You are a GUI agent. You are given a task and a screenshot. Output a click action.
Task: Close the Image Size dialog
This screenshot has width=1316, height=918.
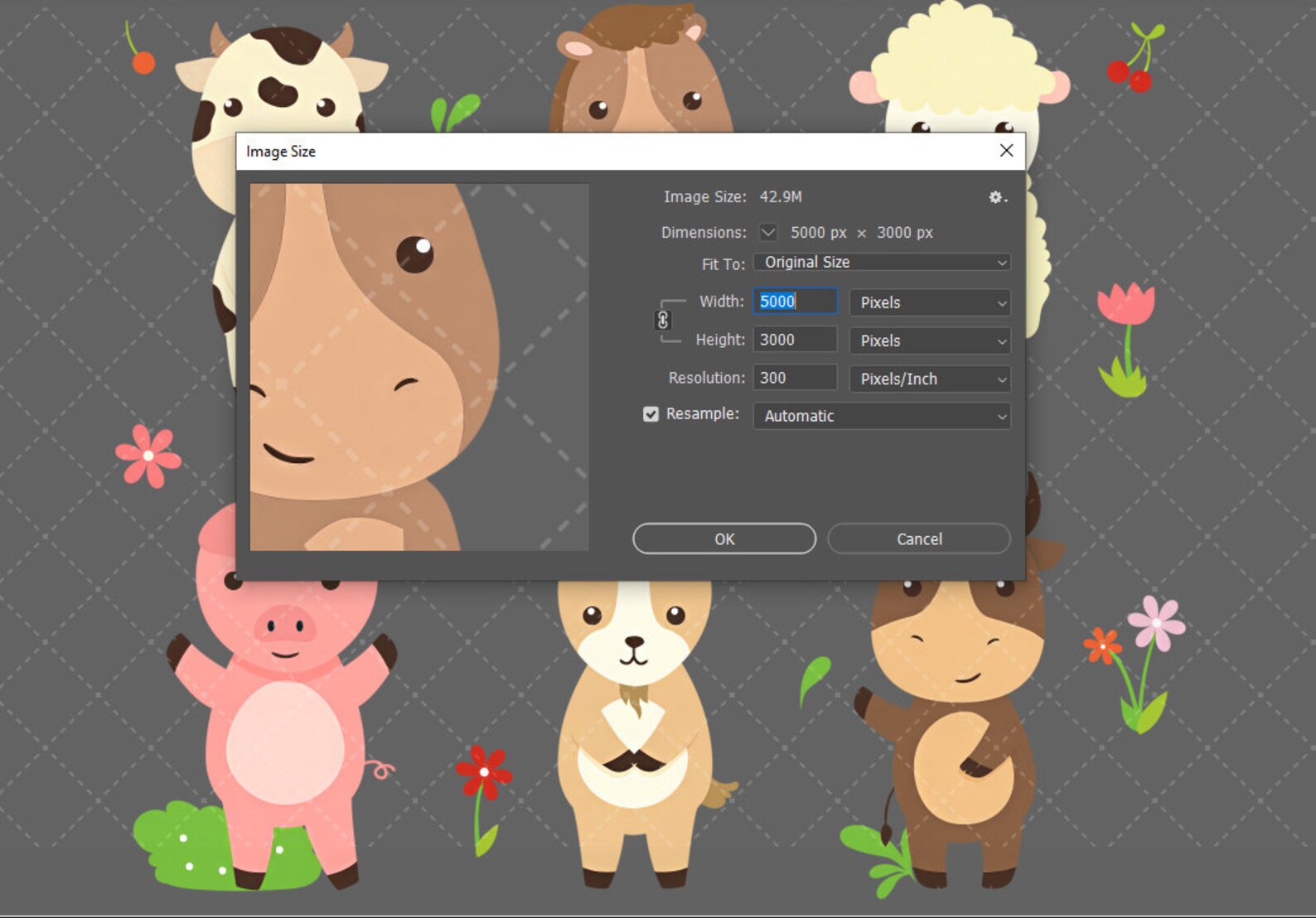(1006, 151)
